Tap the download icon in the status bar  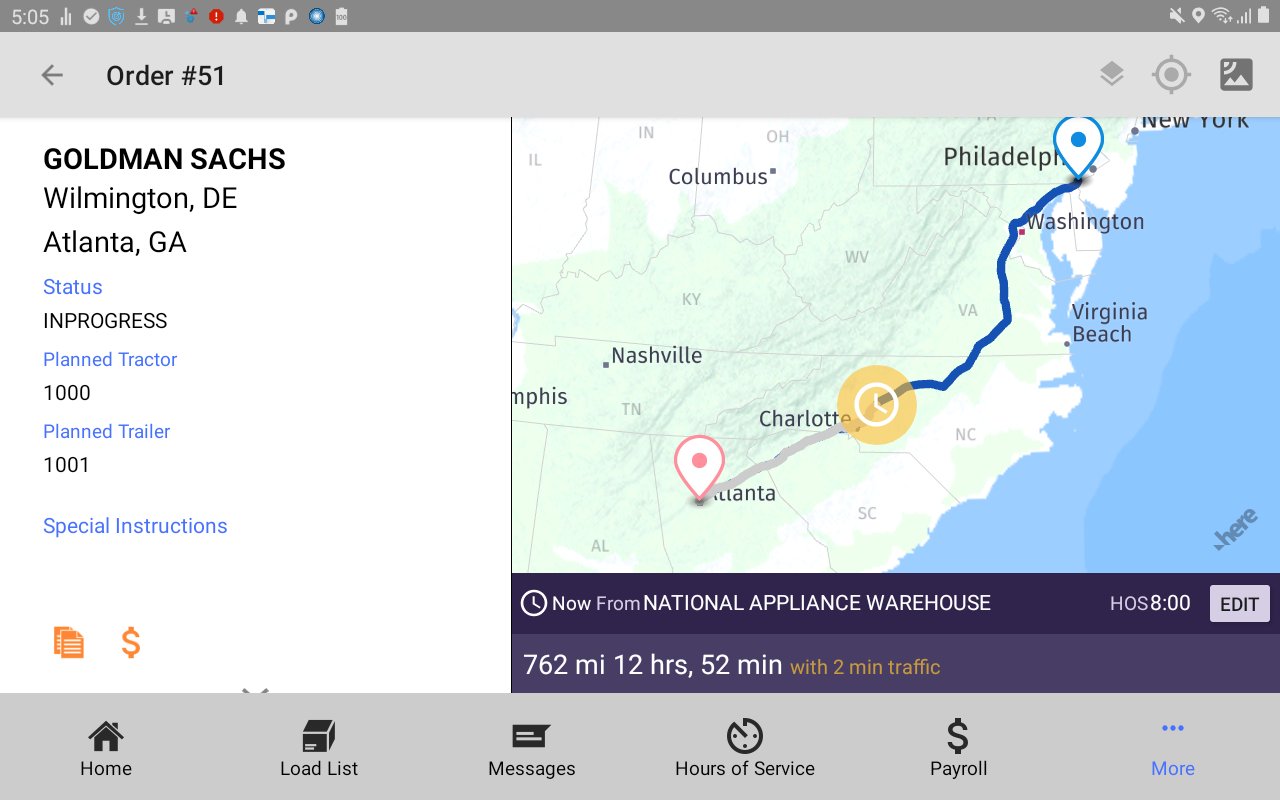click(142, 16)
